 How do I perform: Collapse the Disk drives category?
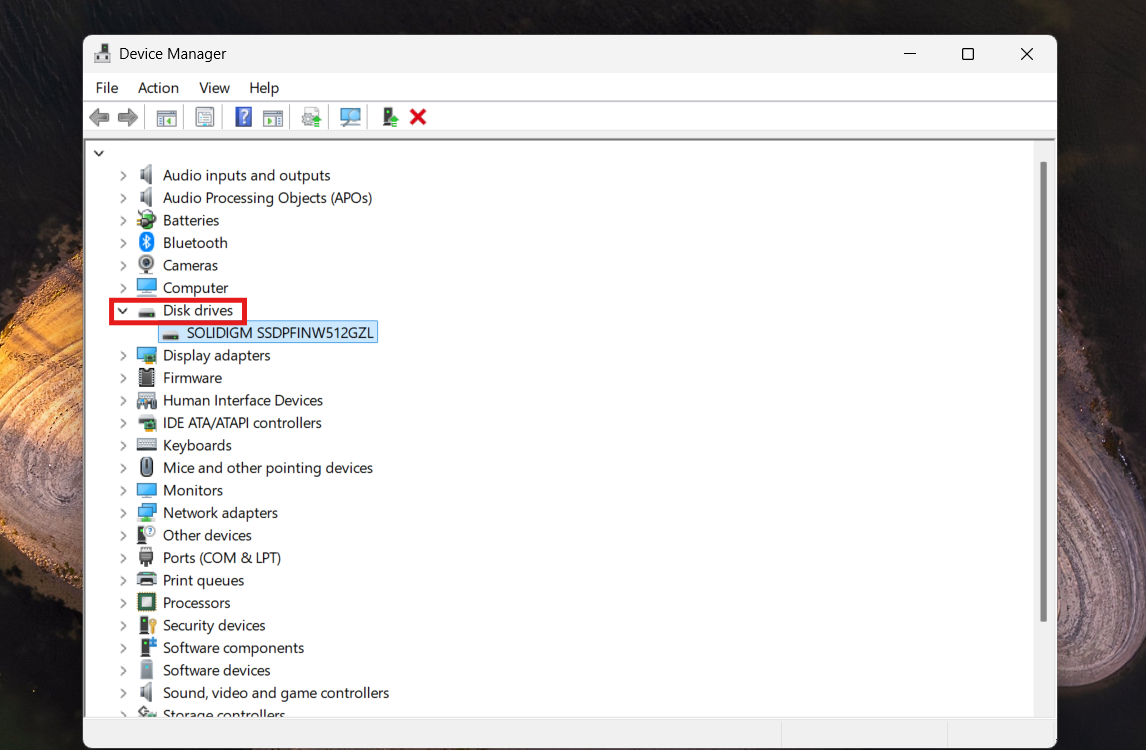coord(122,310)
